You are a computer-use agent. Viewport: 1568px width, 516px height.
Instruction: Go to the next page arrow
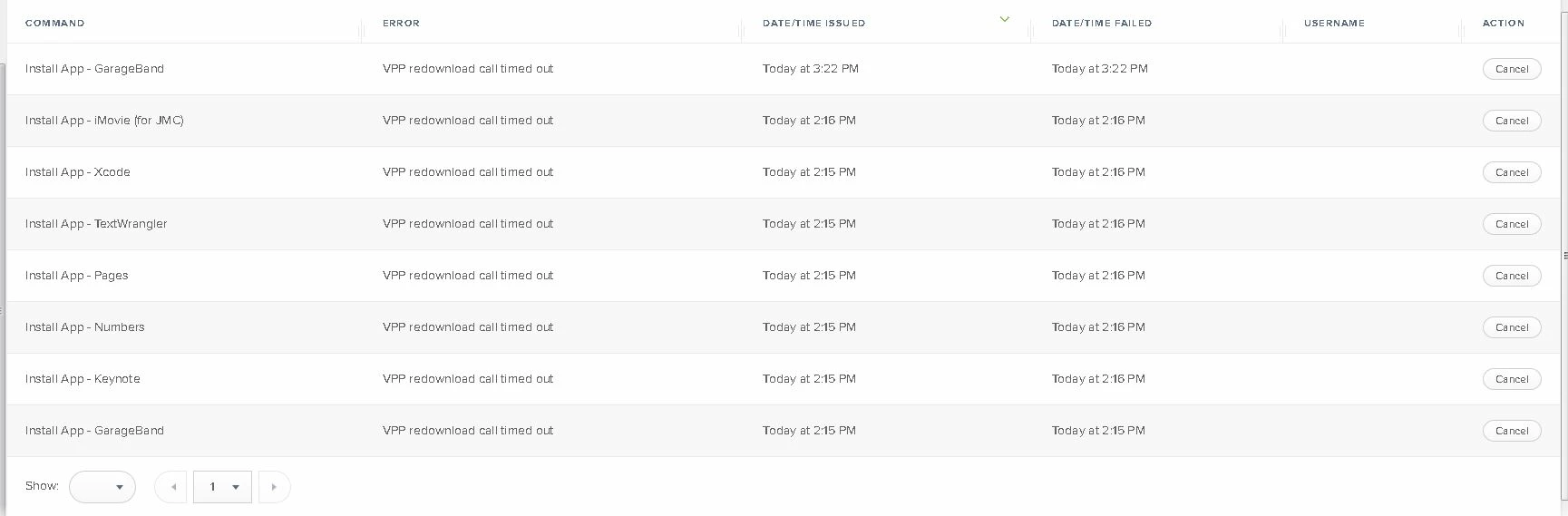pyautogui.click(x=274, y=487)
